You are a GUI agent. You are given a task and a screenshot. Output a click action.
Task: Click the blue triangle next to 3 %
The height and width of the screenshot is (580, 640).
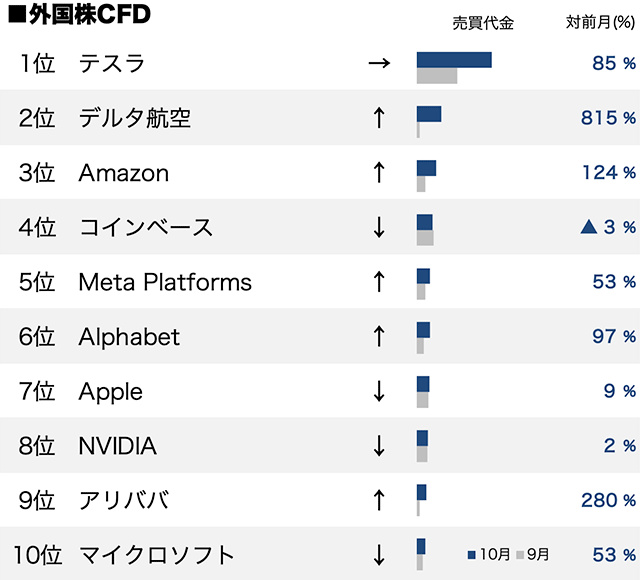tap(589, 227)
